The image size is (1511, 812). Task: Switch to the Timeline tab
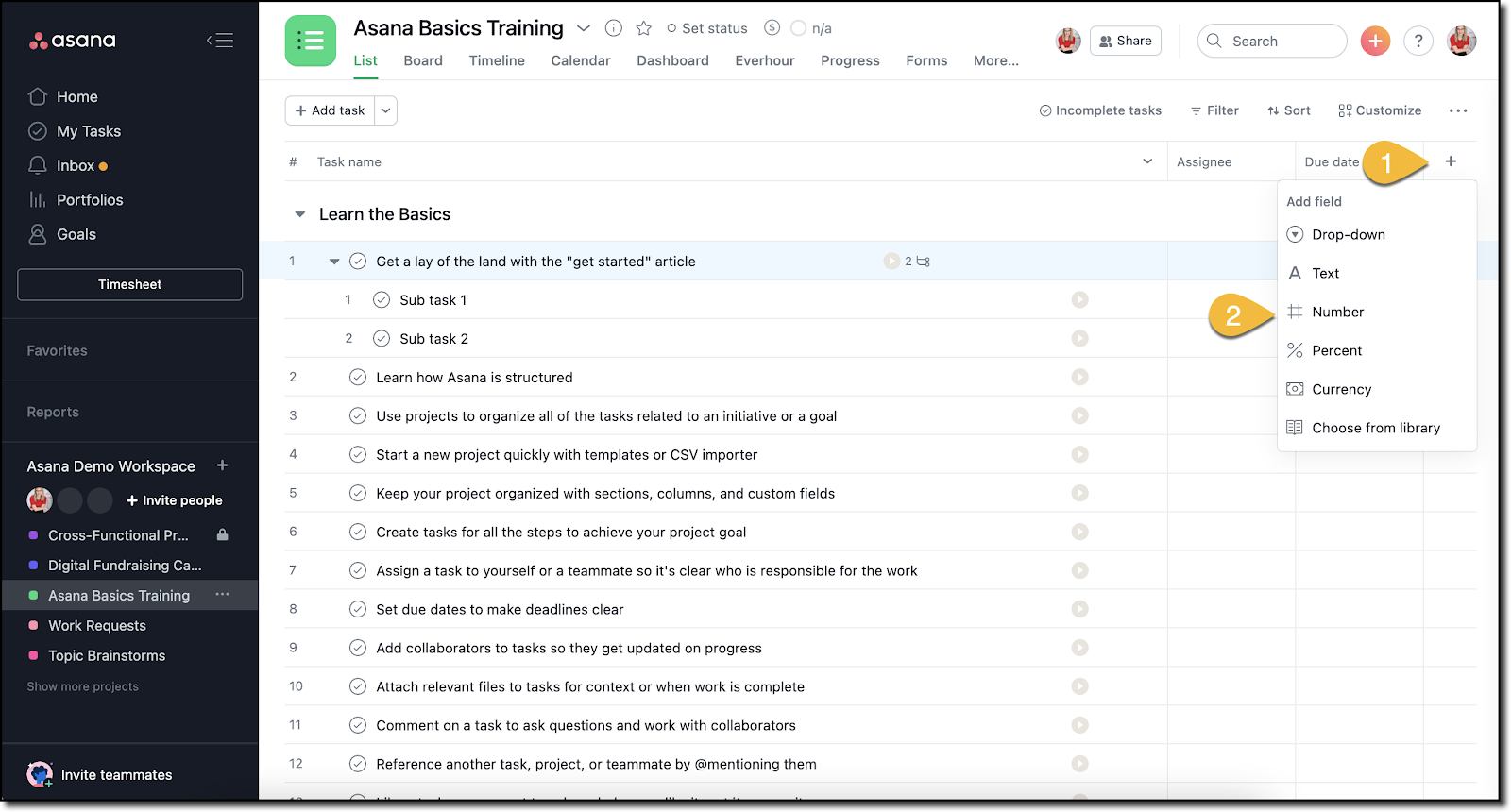point(497,60)
